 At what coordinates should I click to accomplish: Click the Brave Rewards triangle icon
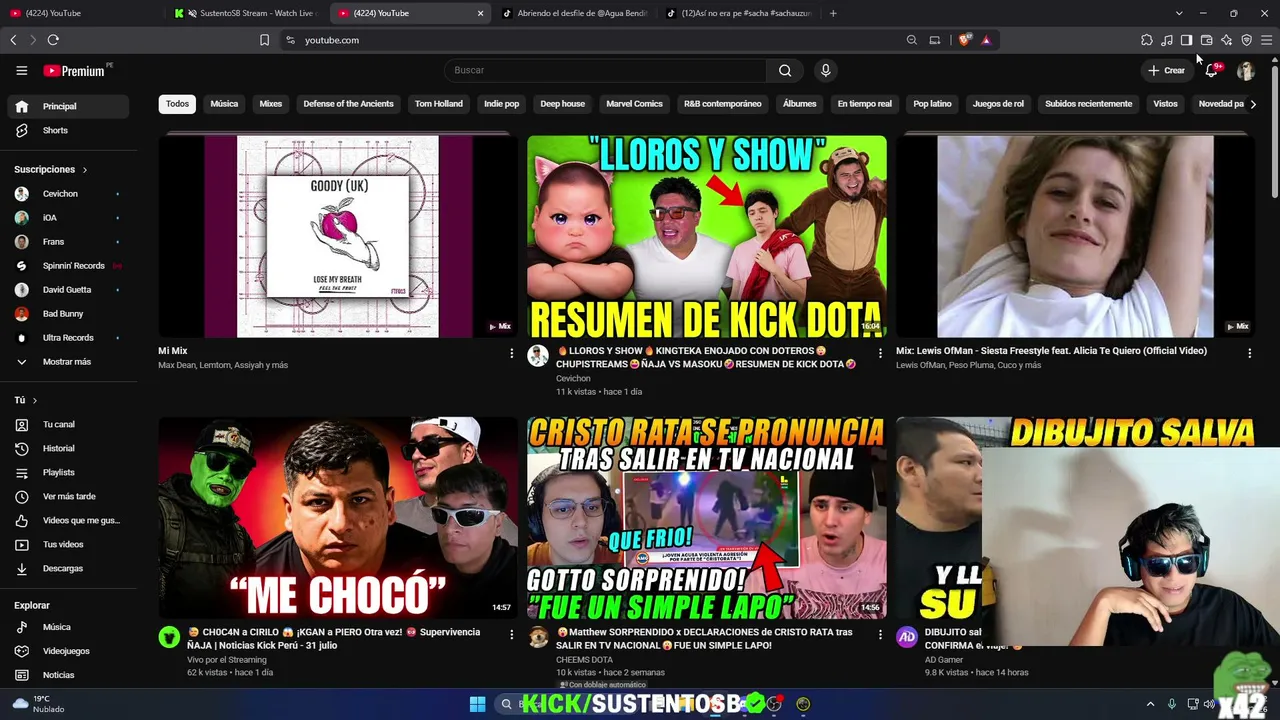coord(986,40)
